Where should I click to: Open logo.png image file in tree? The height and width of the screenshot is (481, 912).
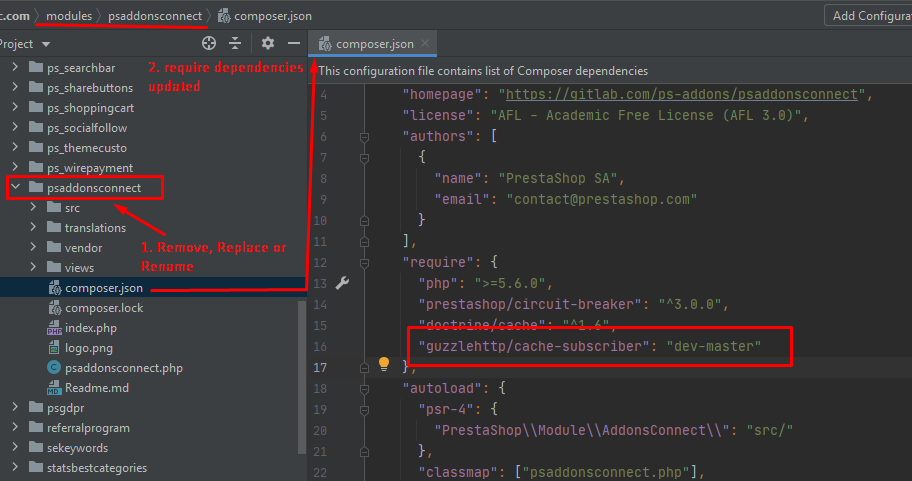[90, 348]
